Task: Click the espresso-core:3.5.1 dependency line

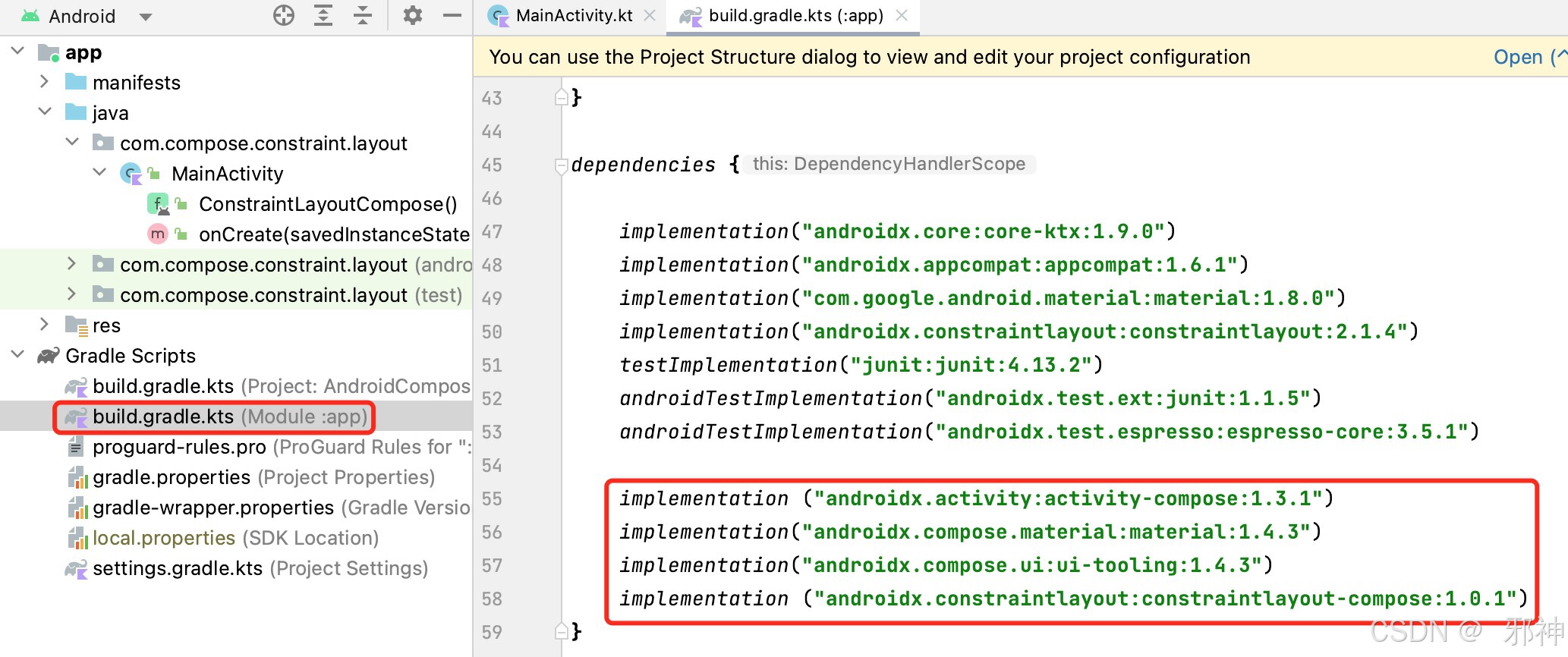Action: (1050, 432)
